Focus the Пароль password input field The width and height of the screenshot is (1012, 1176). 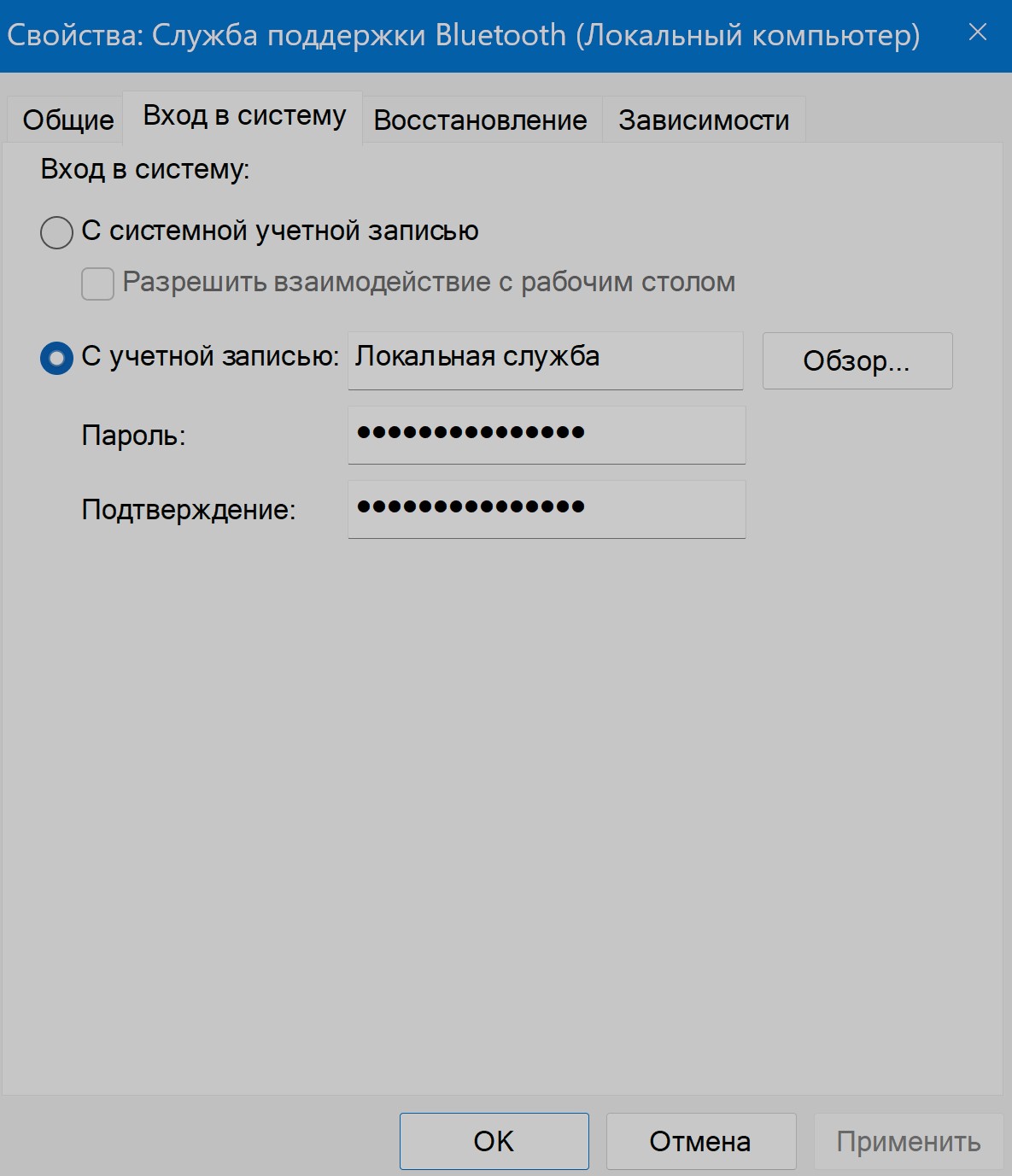(x=547, y=435)
